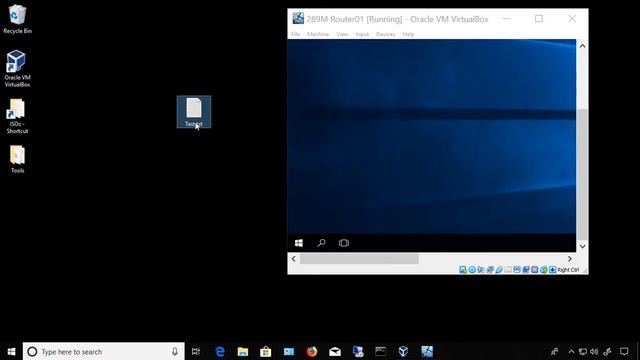The height and width of the screenshot is (360, 640).
Task: Click the Cortana microphone icon
Action: 175,351
